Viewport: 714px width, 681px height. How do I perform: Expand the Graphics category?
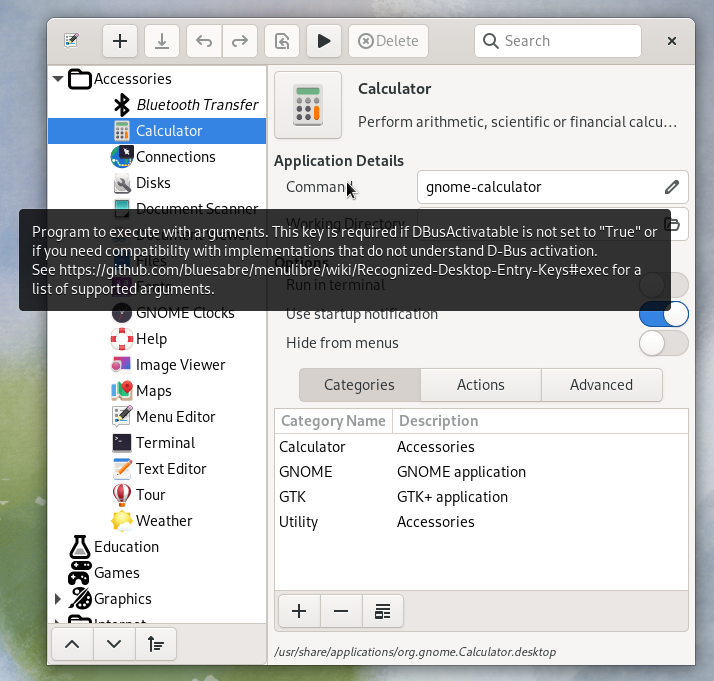coord(57,599)
